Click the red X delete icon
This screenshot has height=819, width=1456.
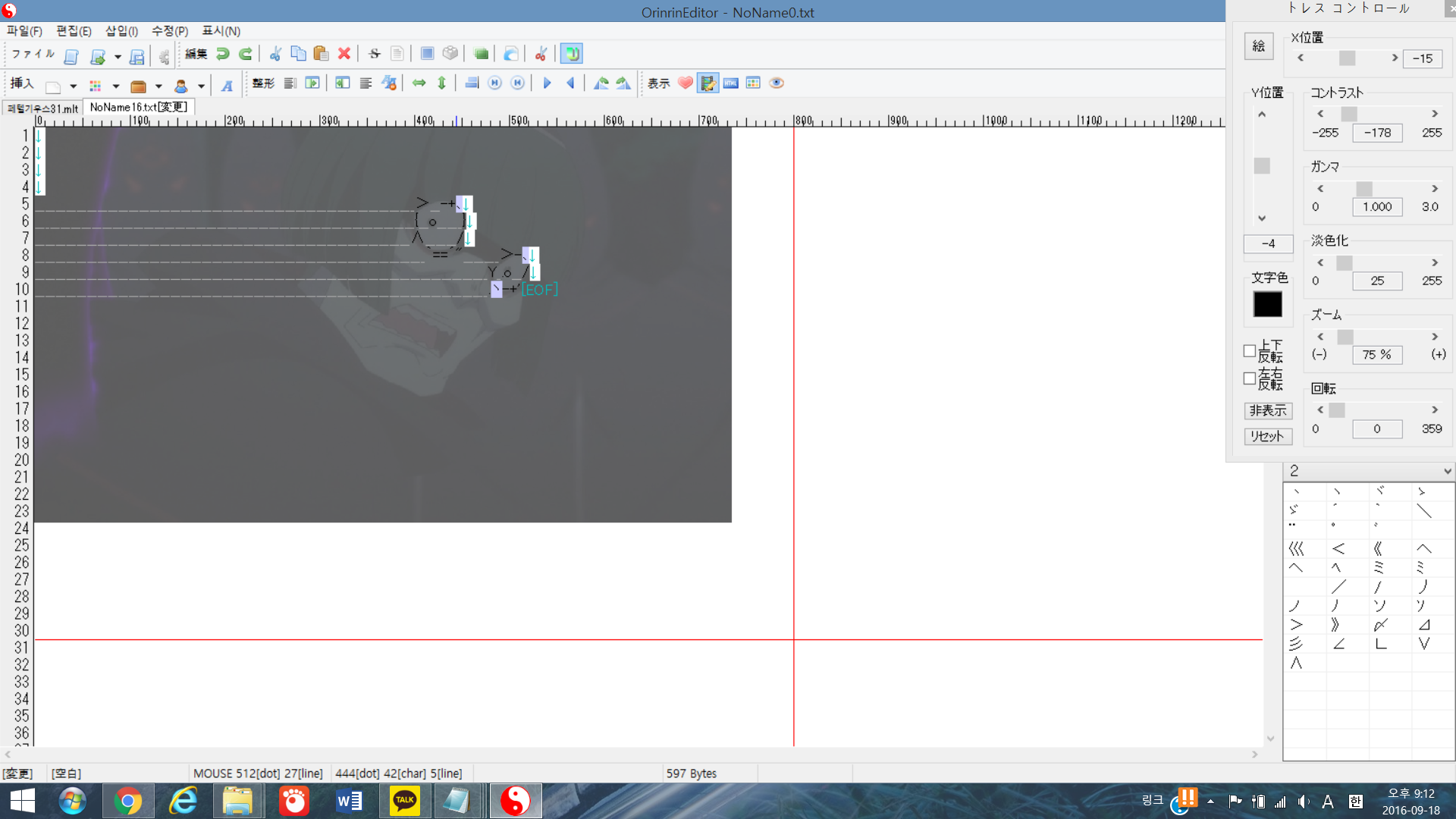tap(344, 54)
